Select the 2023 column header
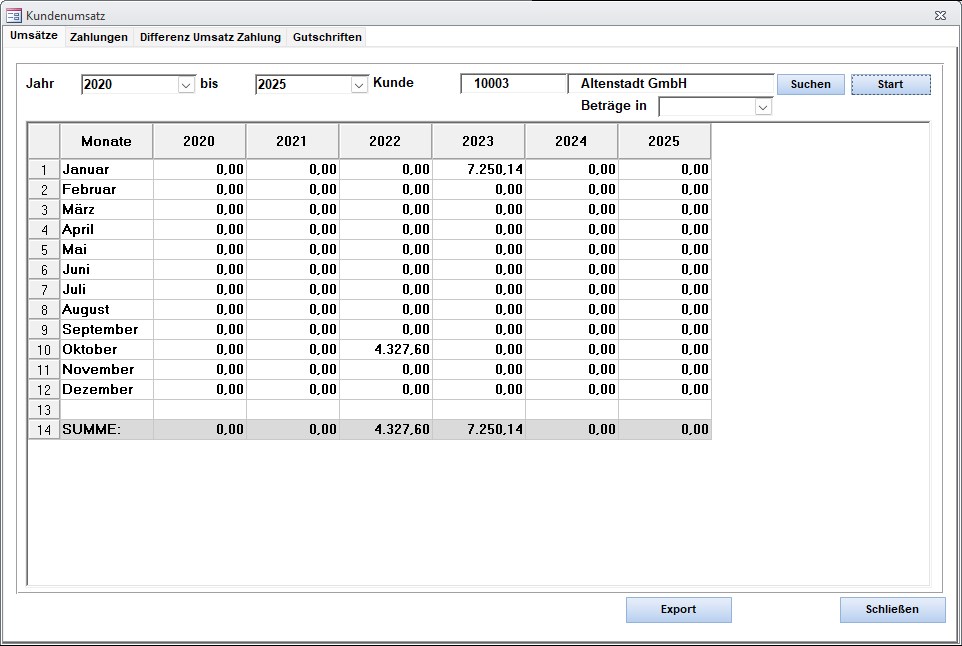Image resolution: width=962 pixels, height=646 pixels. (478, 141)
